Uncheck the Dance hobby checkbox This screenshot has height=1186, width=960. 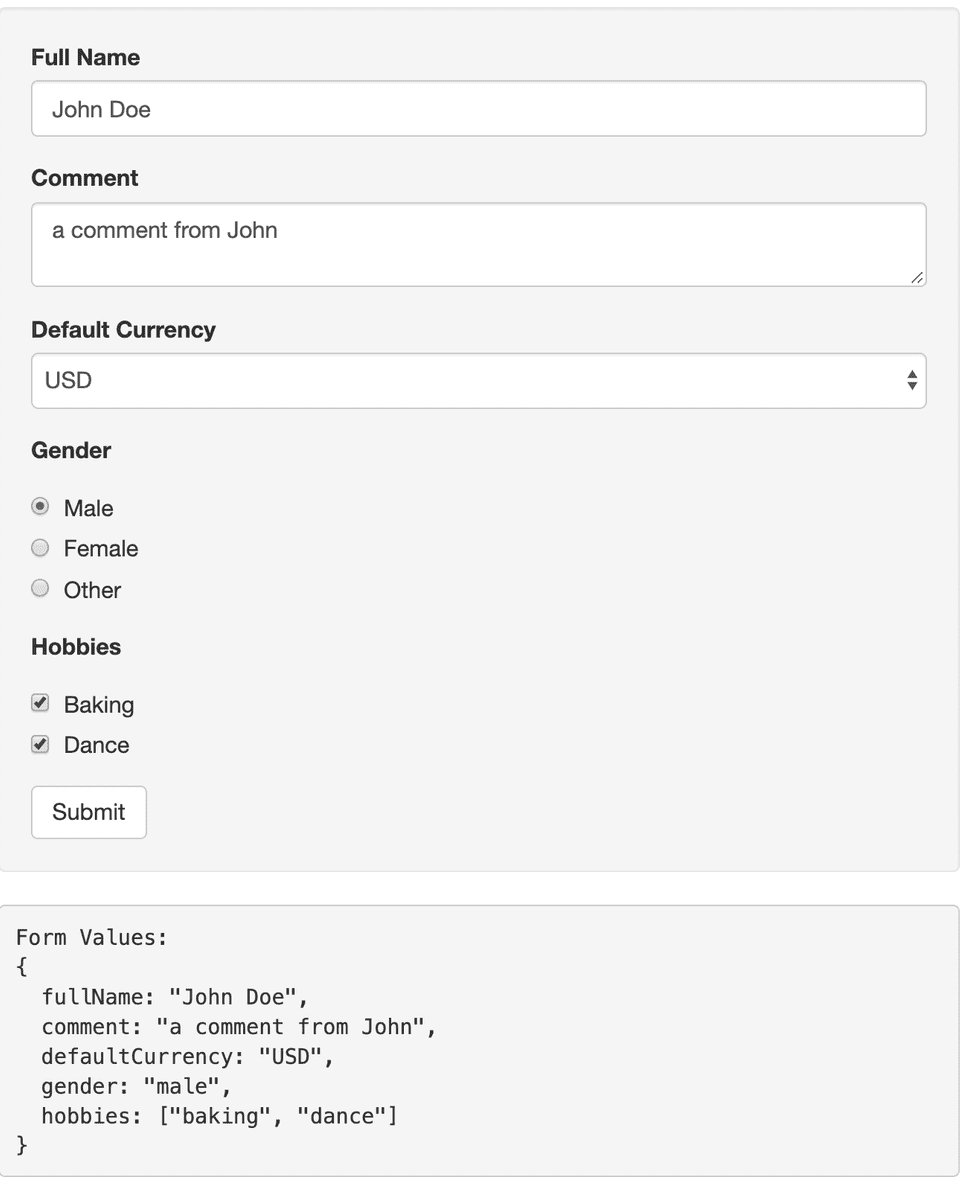39,744
